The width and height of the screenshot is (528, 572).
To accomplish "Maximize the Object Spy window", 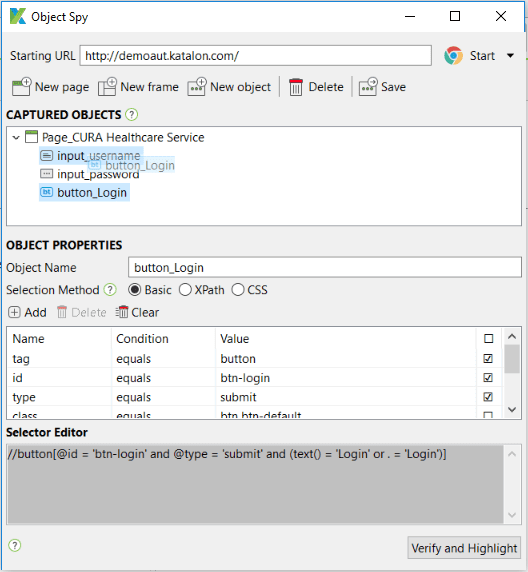I will coord(455,16).
